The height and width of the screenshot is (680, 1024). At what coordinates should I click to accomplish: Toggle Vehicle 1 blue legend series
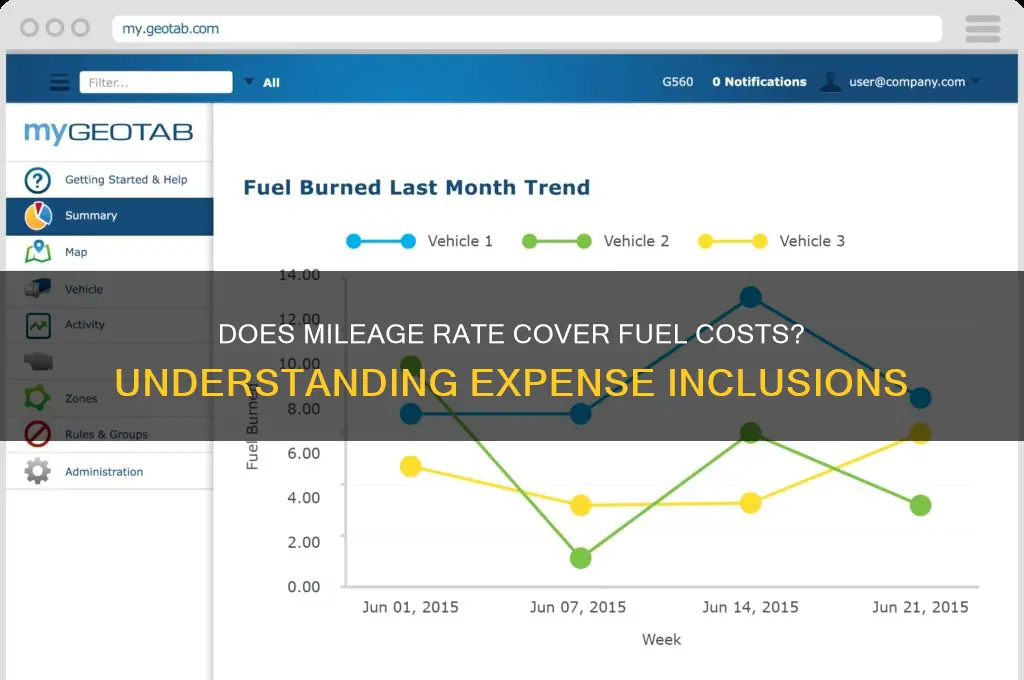(x=419, y=241)
